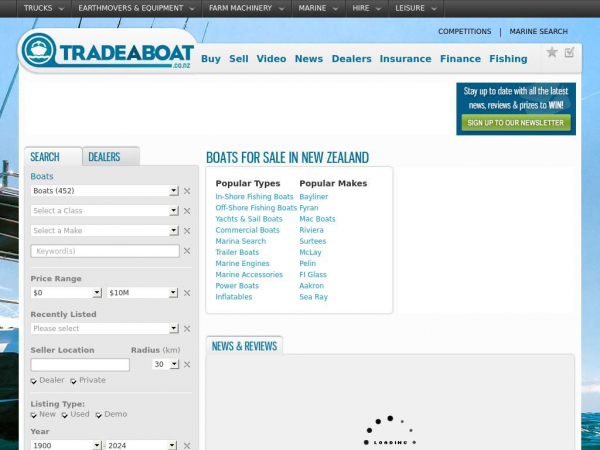Open the Boats (452) dropdown

(104, 191)
